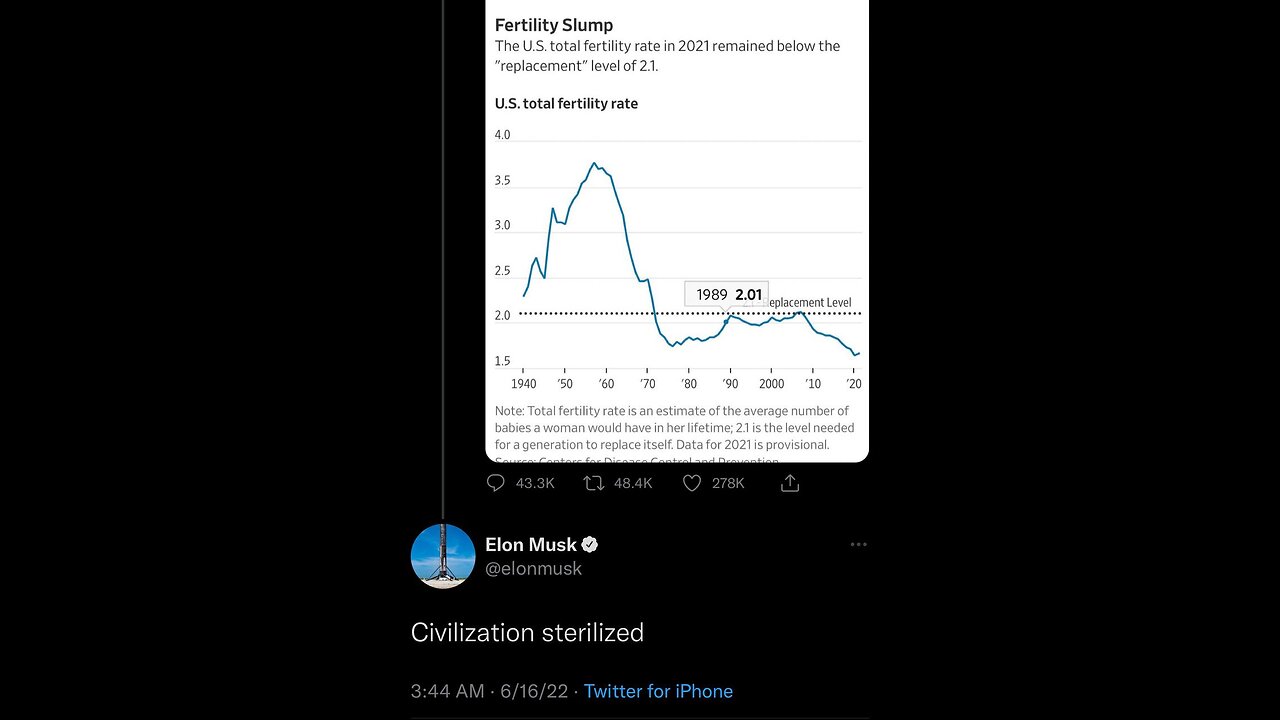Click the reply comment icon

pos(495,483)
